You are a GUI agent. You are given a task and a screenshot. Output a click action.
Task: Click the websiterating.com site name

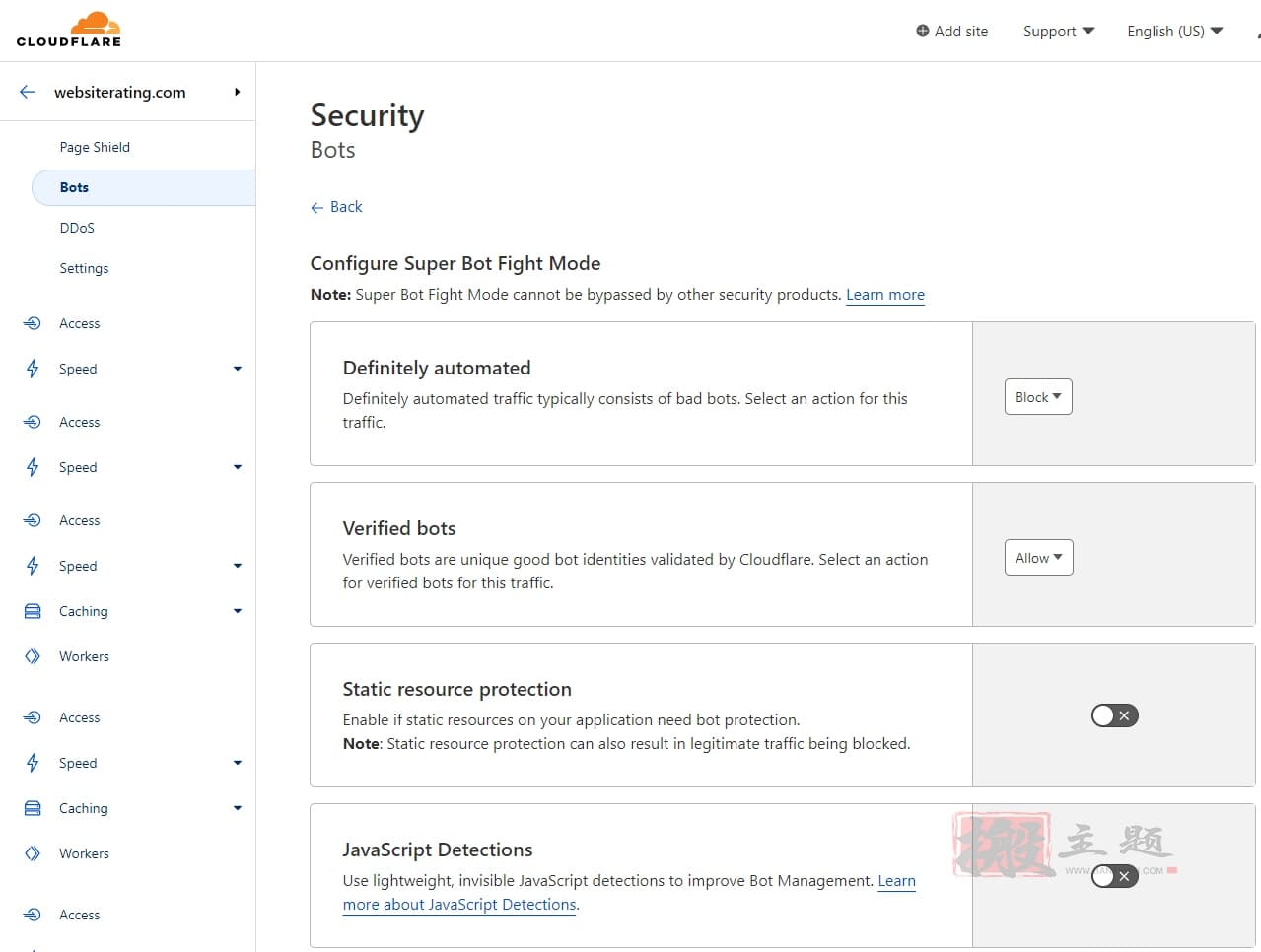pyautogui.click(x=119, y=92)
